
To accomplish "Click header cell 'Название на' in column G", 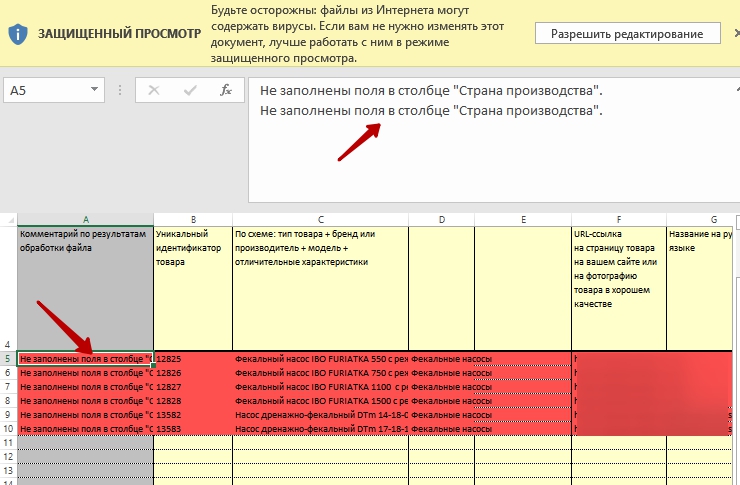I will point(699,289).
